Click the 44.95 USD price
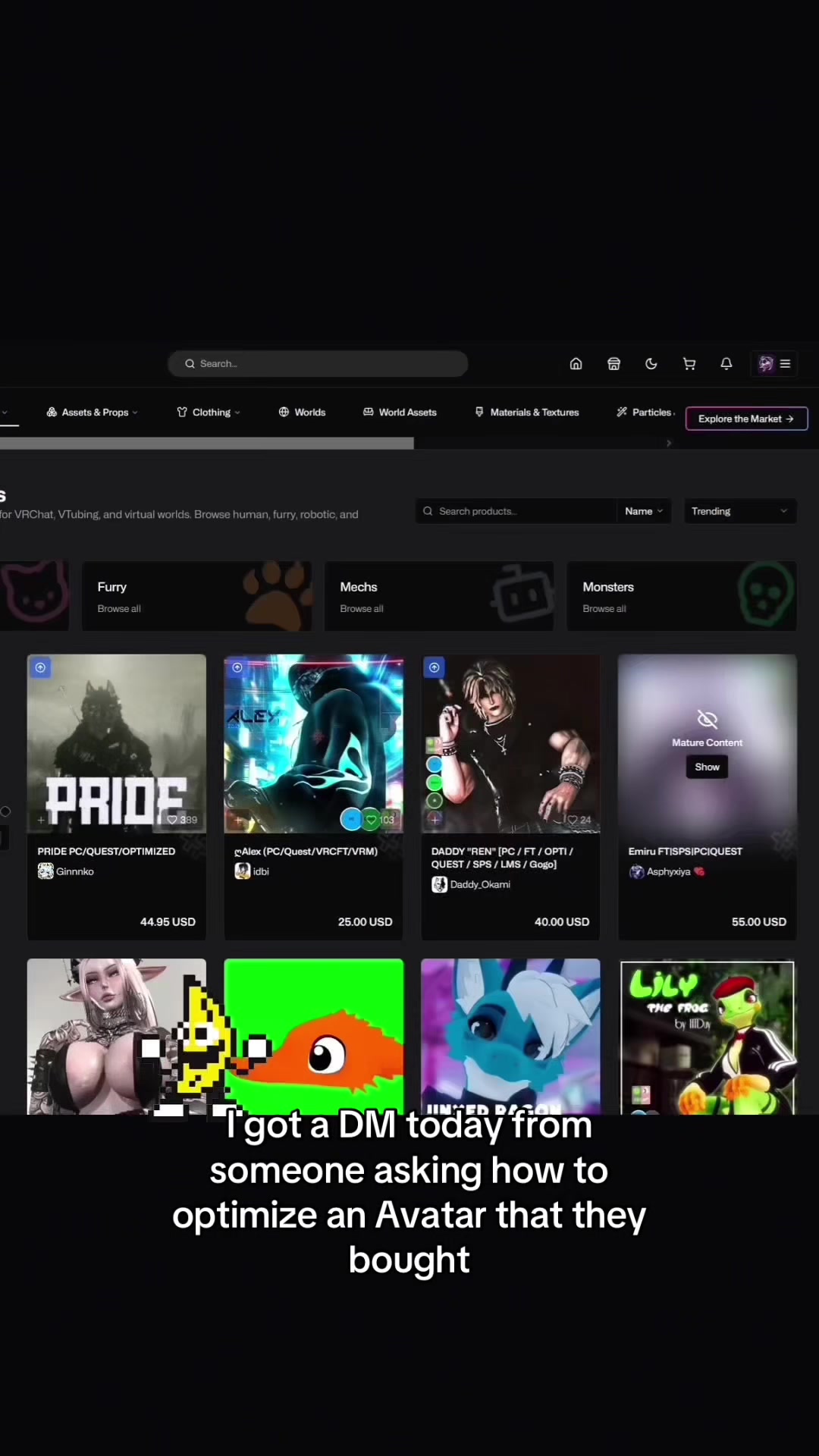The width and height of the screenshot is (819, 1456). [168, 922]
